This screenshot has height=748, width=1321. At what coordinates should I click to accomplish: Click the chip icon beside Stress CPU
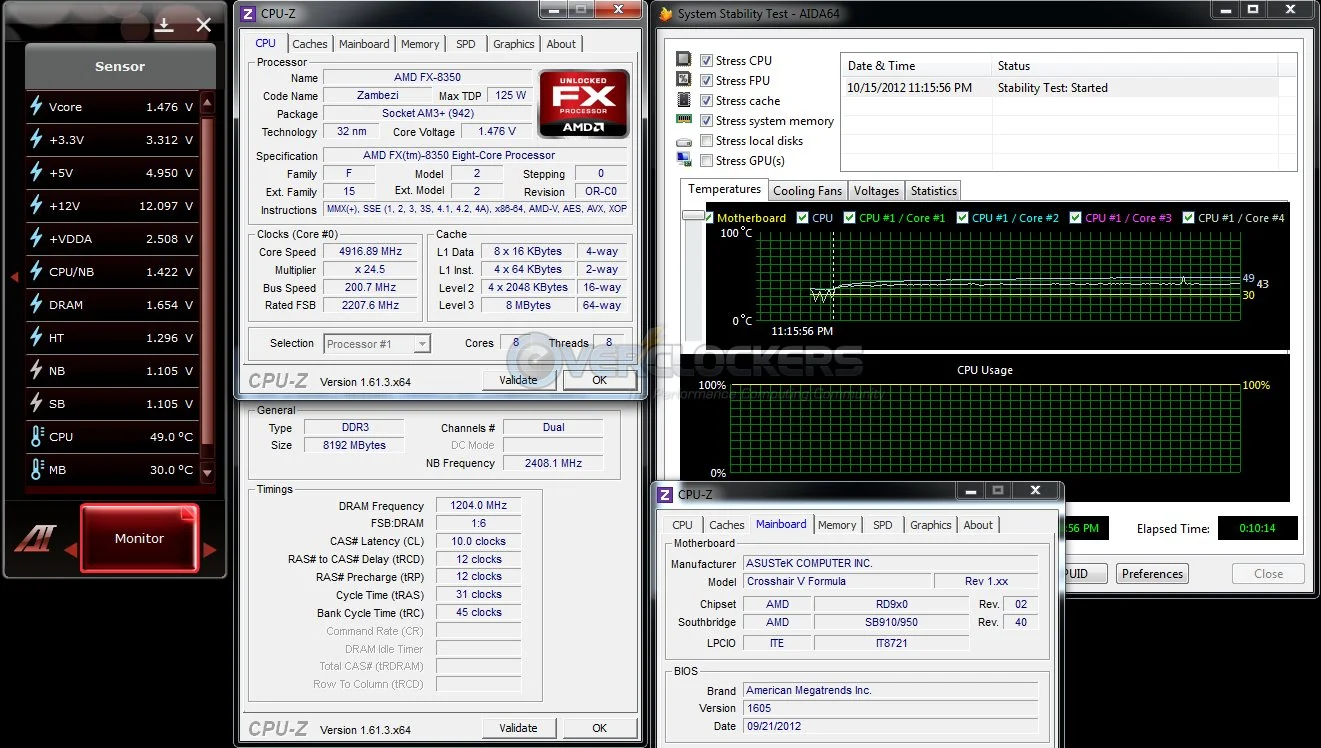(684, 60)
